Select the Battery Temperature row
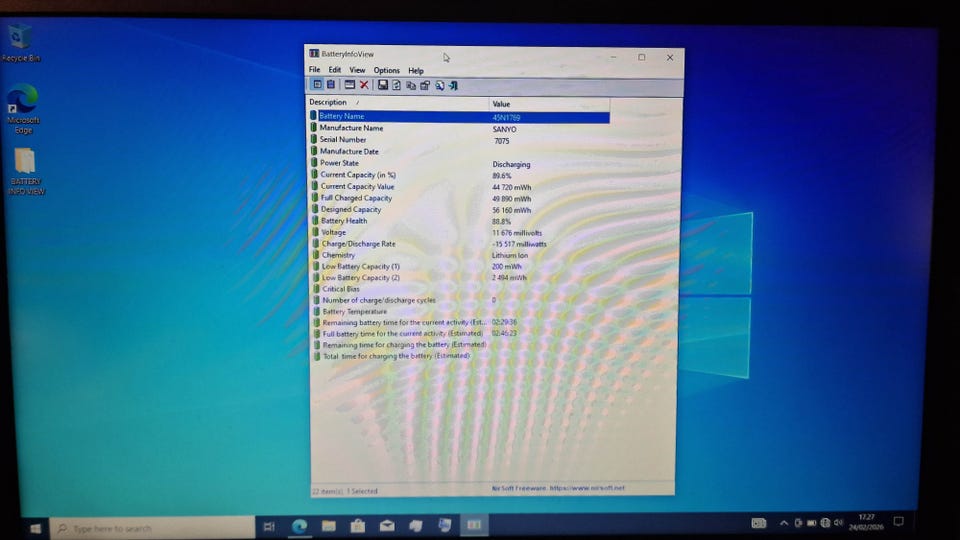 point(460,311)
